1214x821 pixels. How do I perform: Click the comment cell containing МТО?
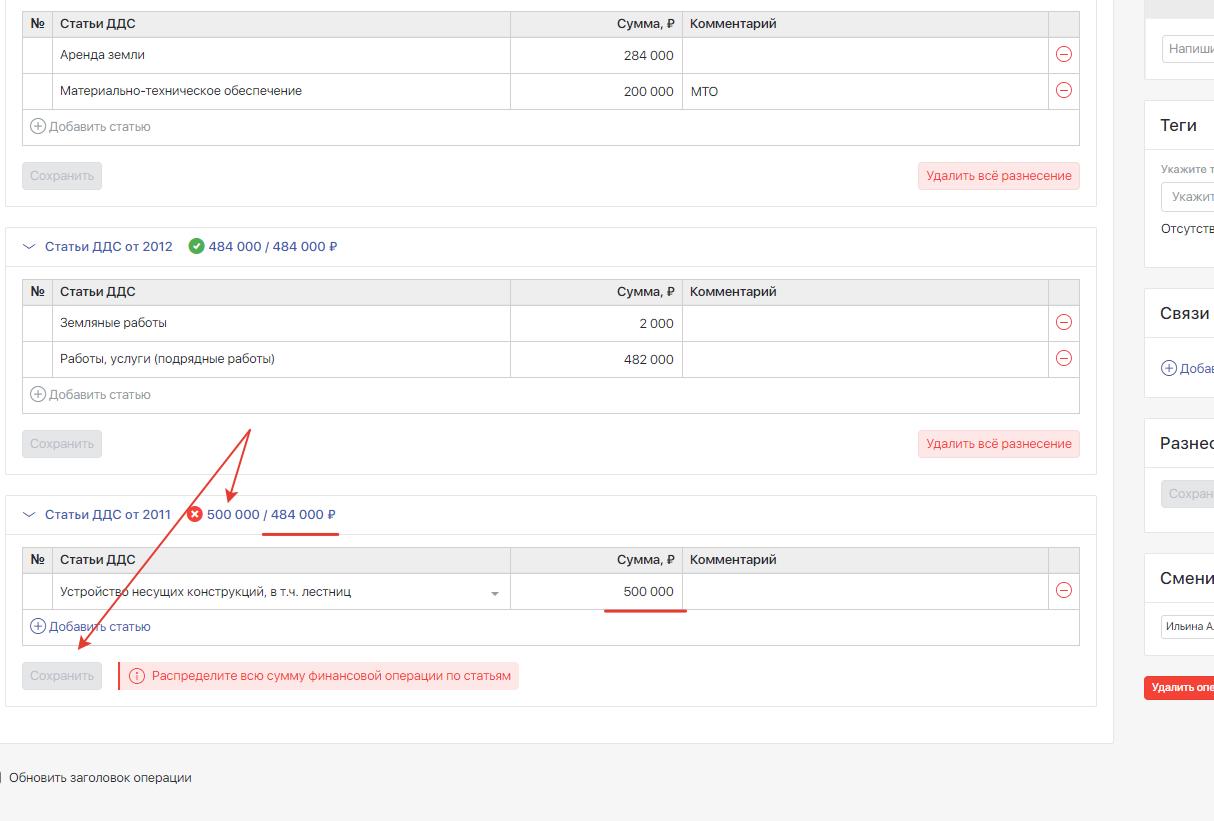[x=864, y=92]
